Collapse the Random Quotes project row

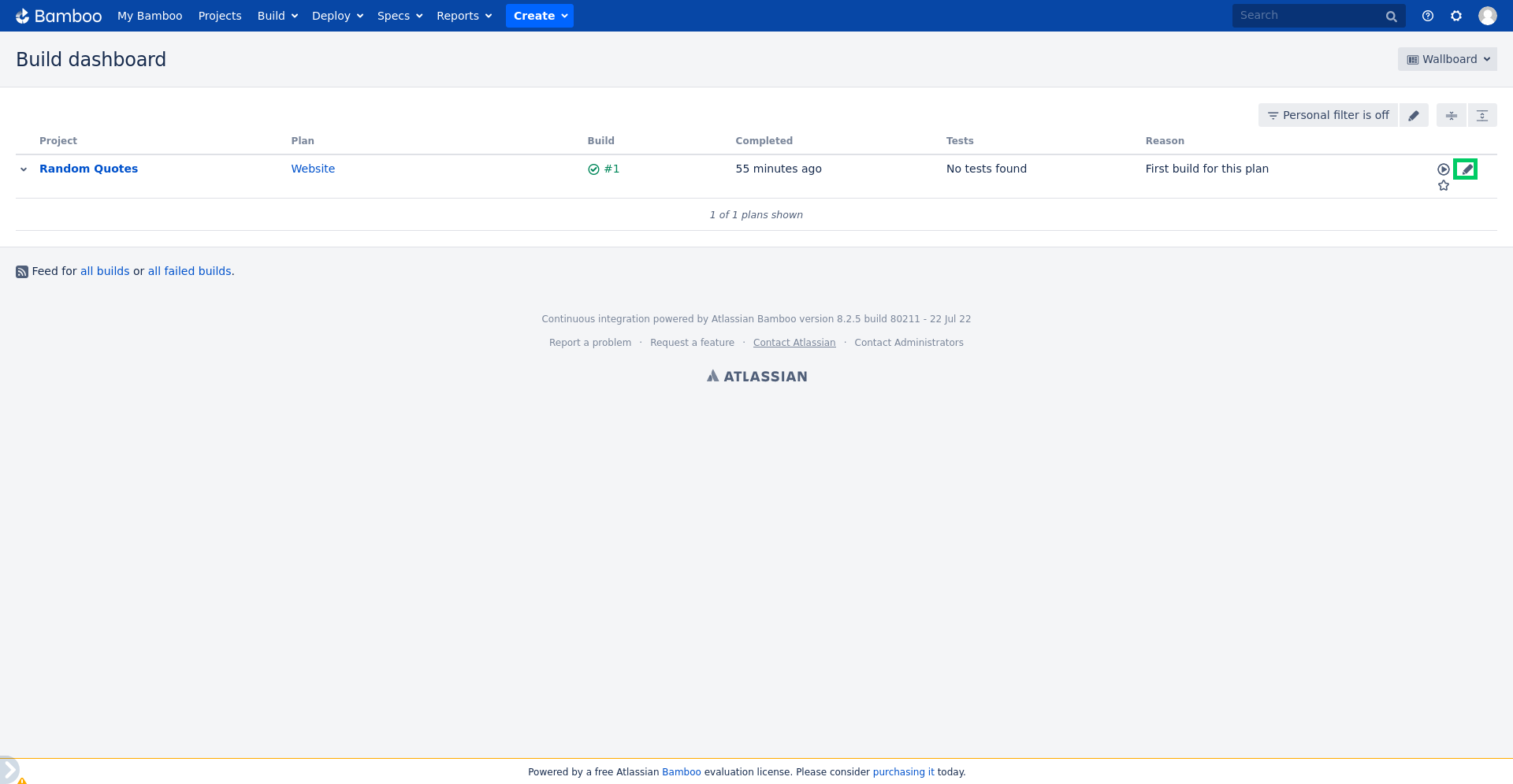24,169
